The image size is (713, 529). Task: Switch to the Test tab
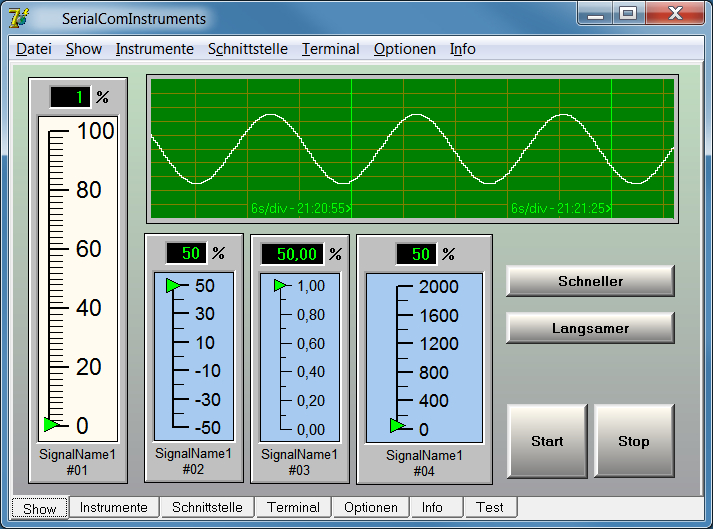pos(490,507)
